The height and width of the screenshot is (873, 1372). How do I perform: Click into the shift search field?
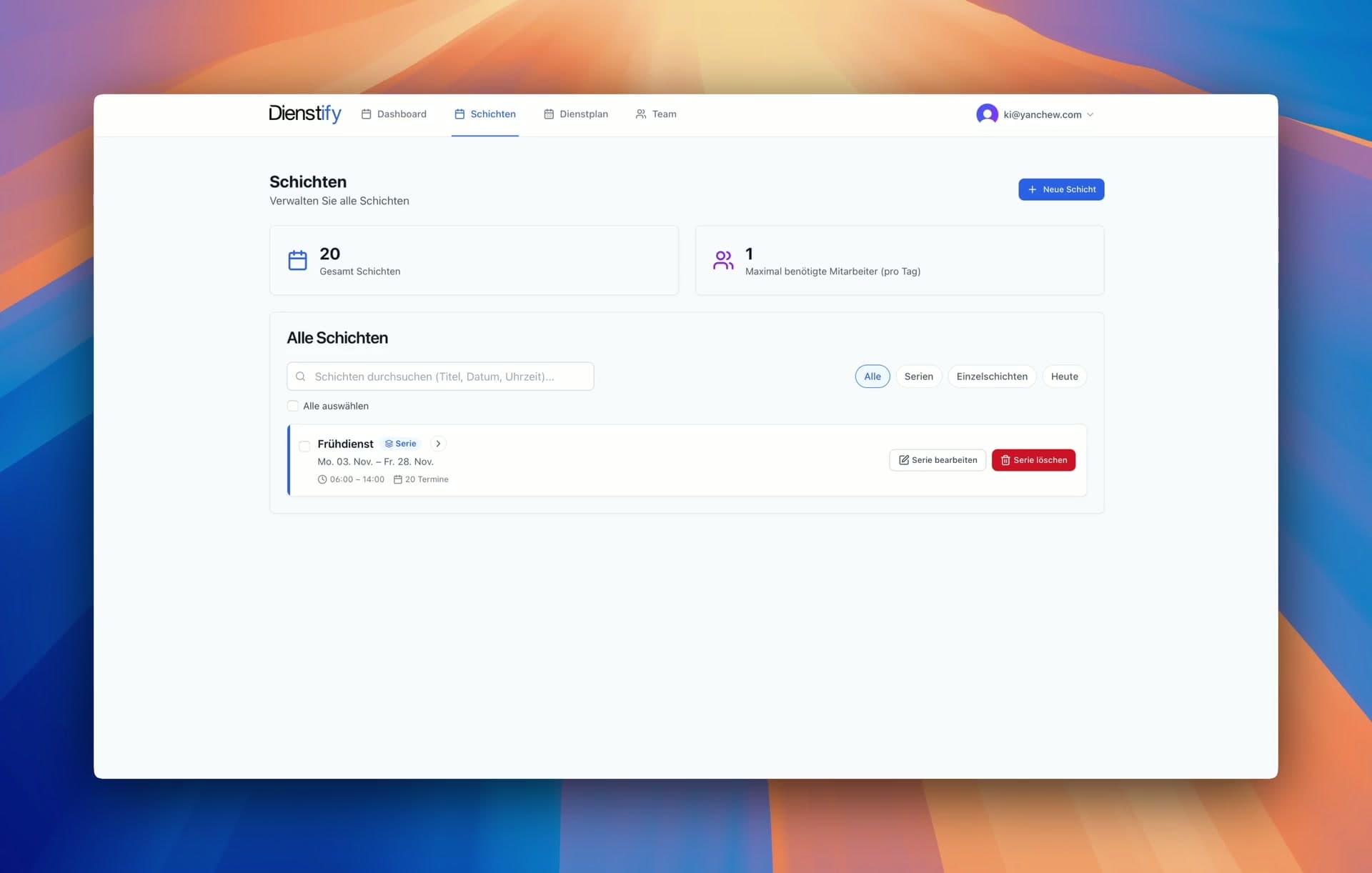coord(443,376)
